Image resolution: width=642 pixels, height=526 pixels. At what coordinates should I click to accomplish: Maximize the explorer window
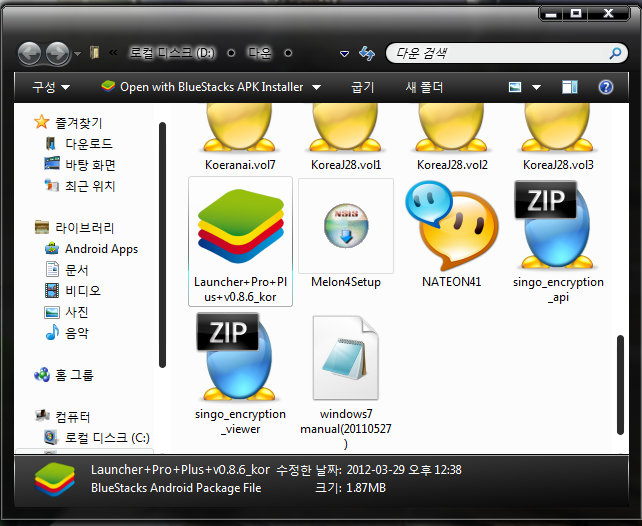tap(576, 14)
